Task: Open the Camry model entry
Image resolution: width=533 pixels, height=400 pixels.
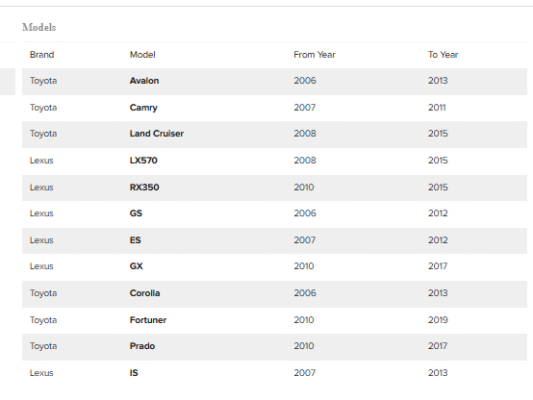Action: point(143,108)
